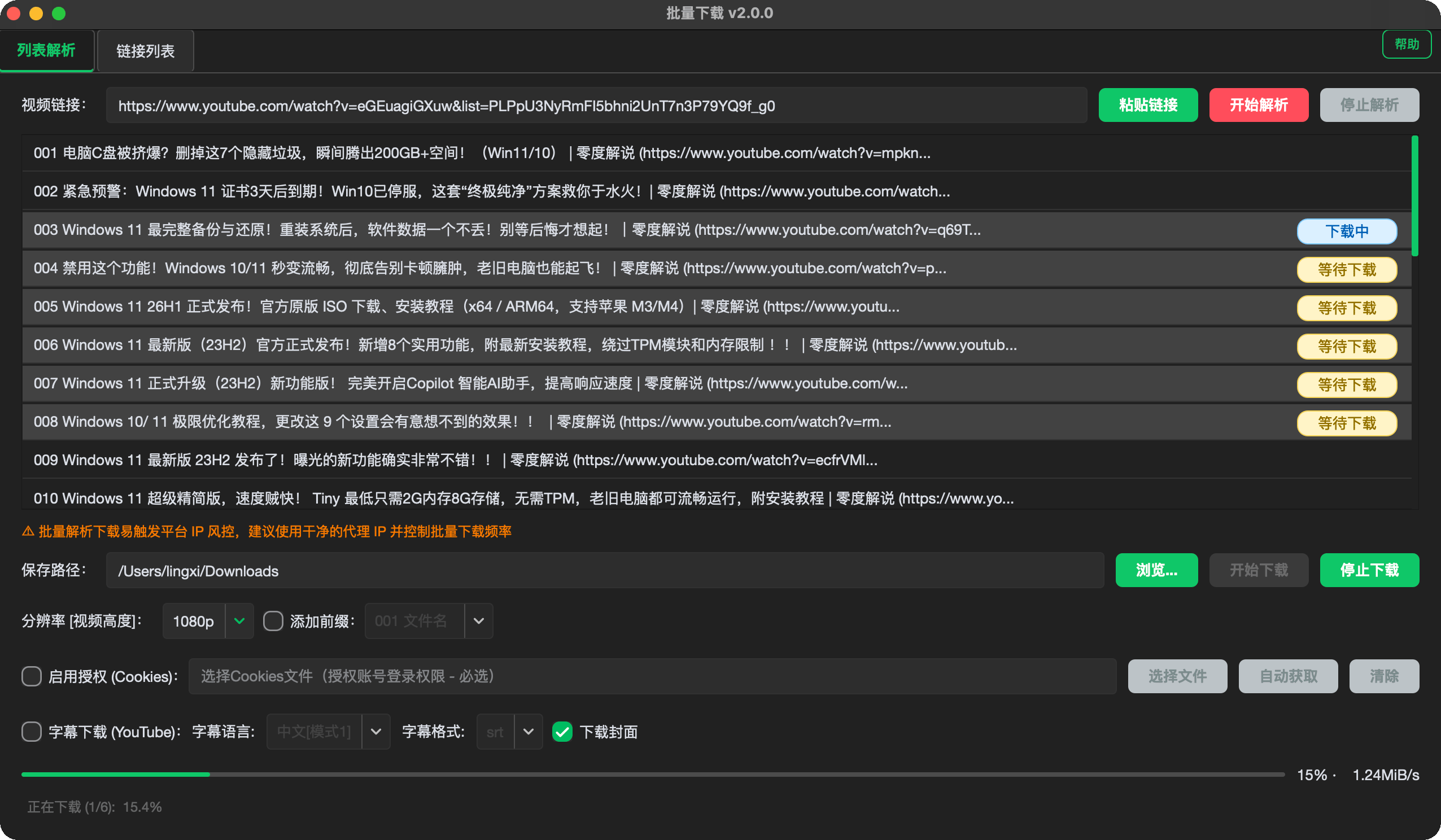Open the 链接列表 tab

(x=145, y=51)
